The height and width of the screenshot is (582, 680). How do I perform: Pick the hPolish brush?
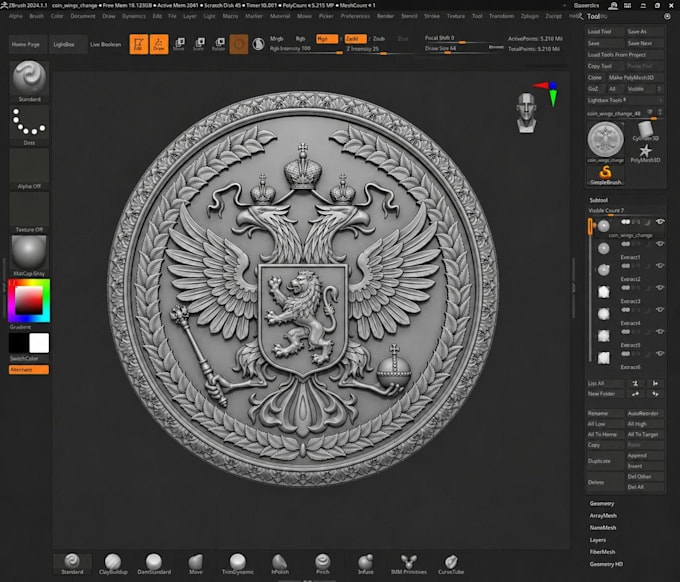(280, 564)
